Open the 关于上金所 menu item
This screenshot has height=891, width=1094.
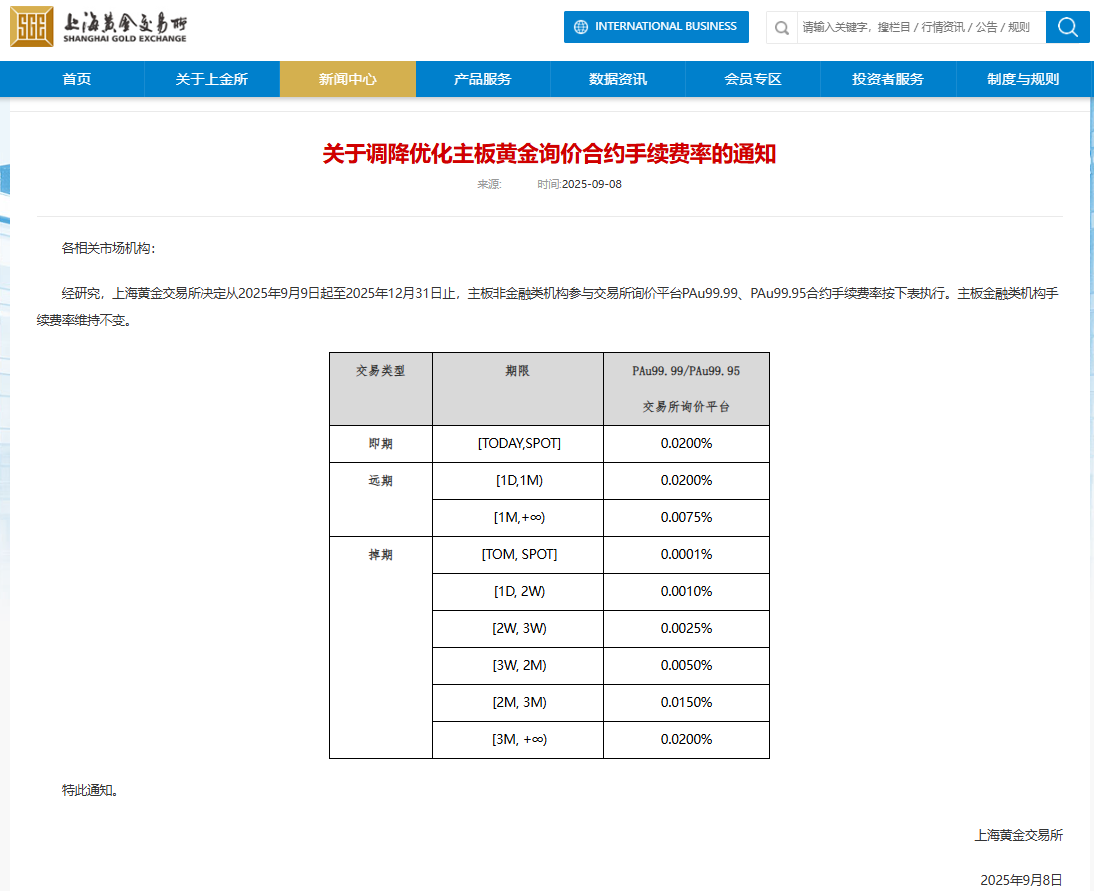pos(211,78)
